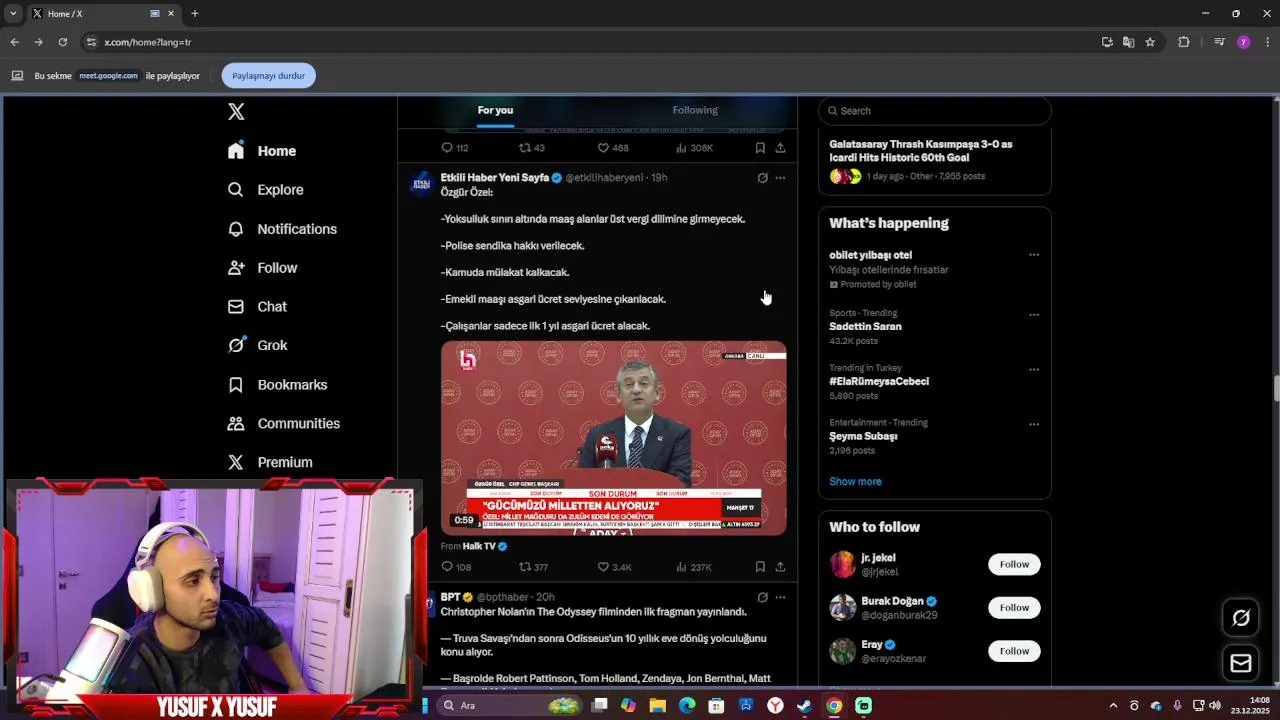The width and height of the screenshot is (1280, 720).
Task: Open Yandex browser from the taskbar
Action: [x=775, y=705]
